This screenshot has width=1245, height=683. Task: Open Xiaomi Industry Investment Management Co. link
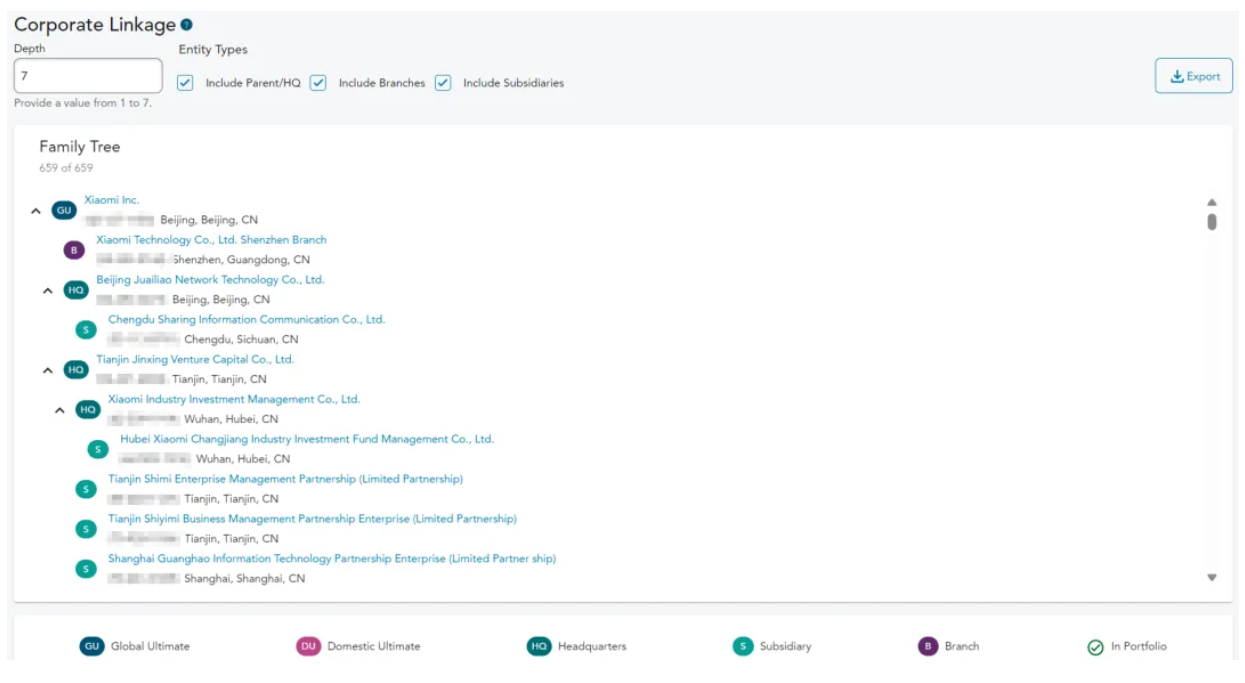(x=234, y=399)
